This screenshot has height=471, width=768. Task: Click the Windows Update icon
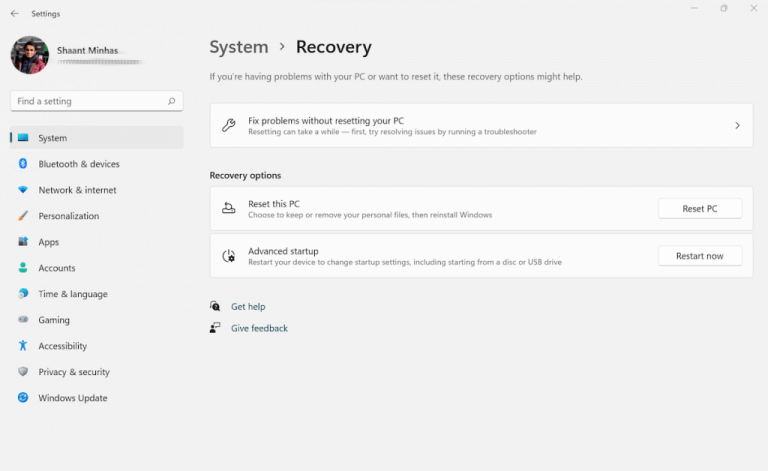coord(22,398)
